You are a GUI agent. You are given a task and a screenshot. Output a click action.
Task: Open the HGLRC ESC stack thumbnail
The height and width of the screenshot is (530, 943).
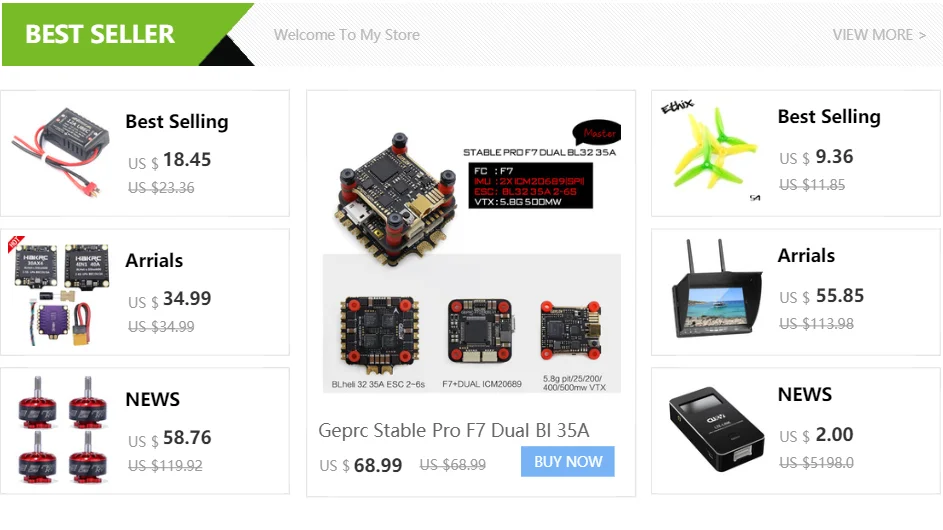(61, 292)
